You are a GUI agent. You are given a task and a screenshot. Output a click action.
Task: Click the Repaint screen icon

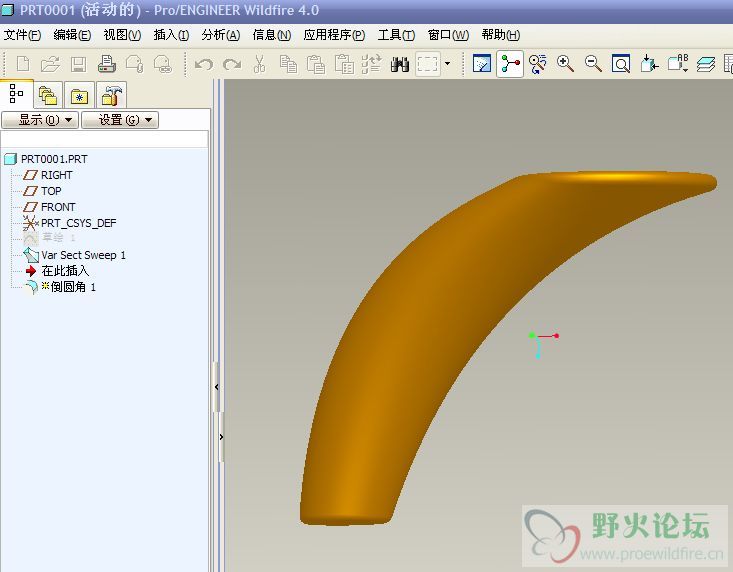click(481, 64)
